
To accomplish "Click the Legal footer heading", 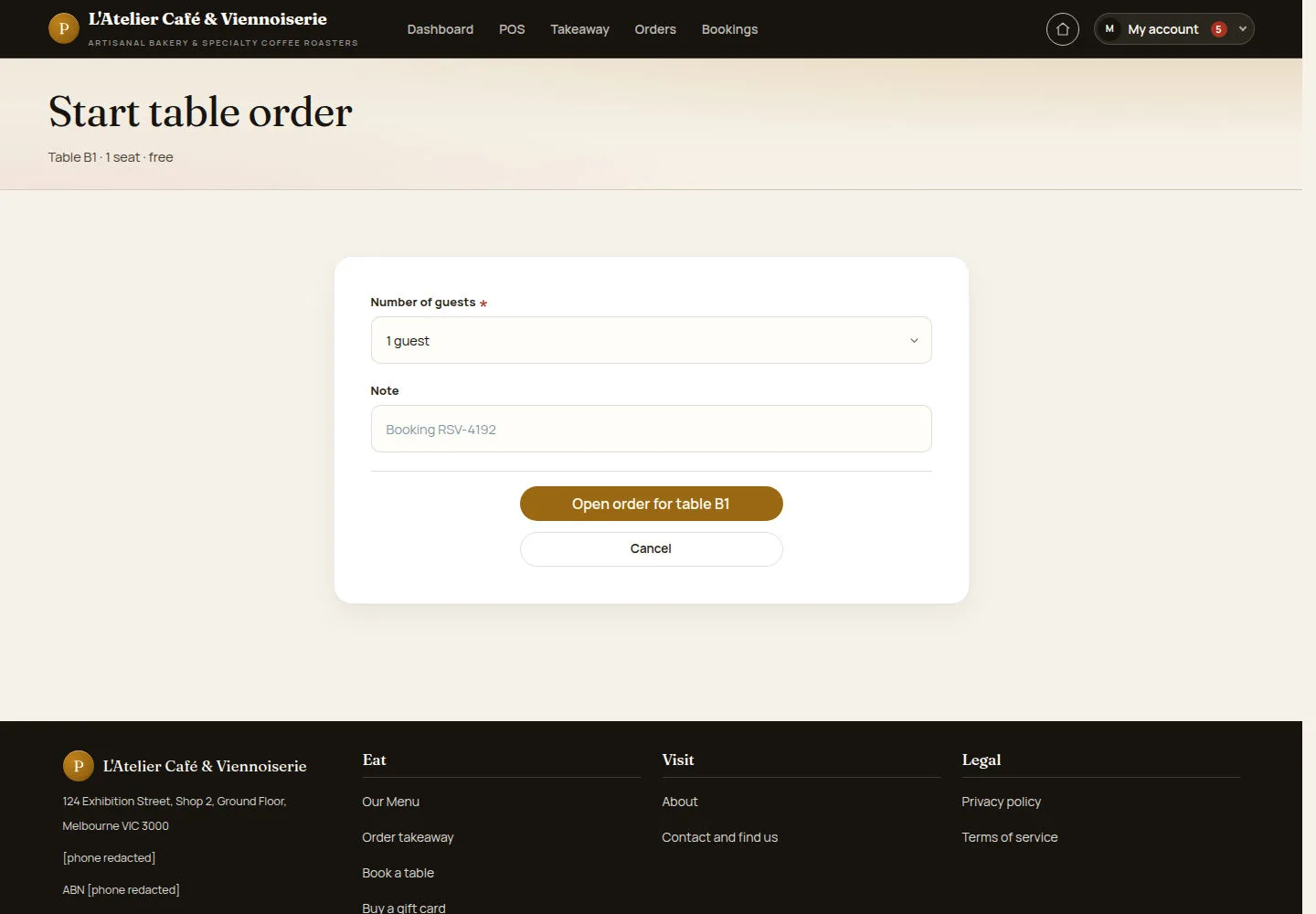I will pos(982,760).
